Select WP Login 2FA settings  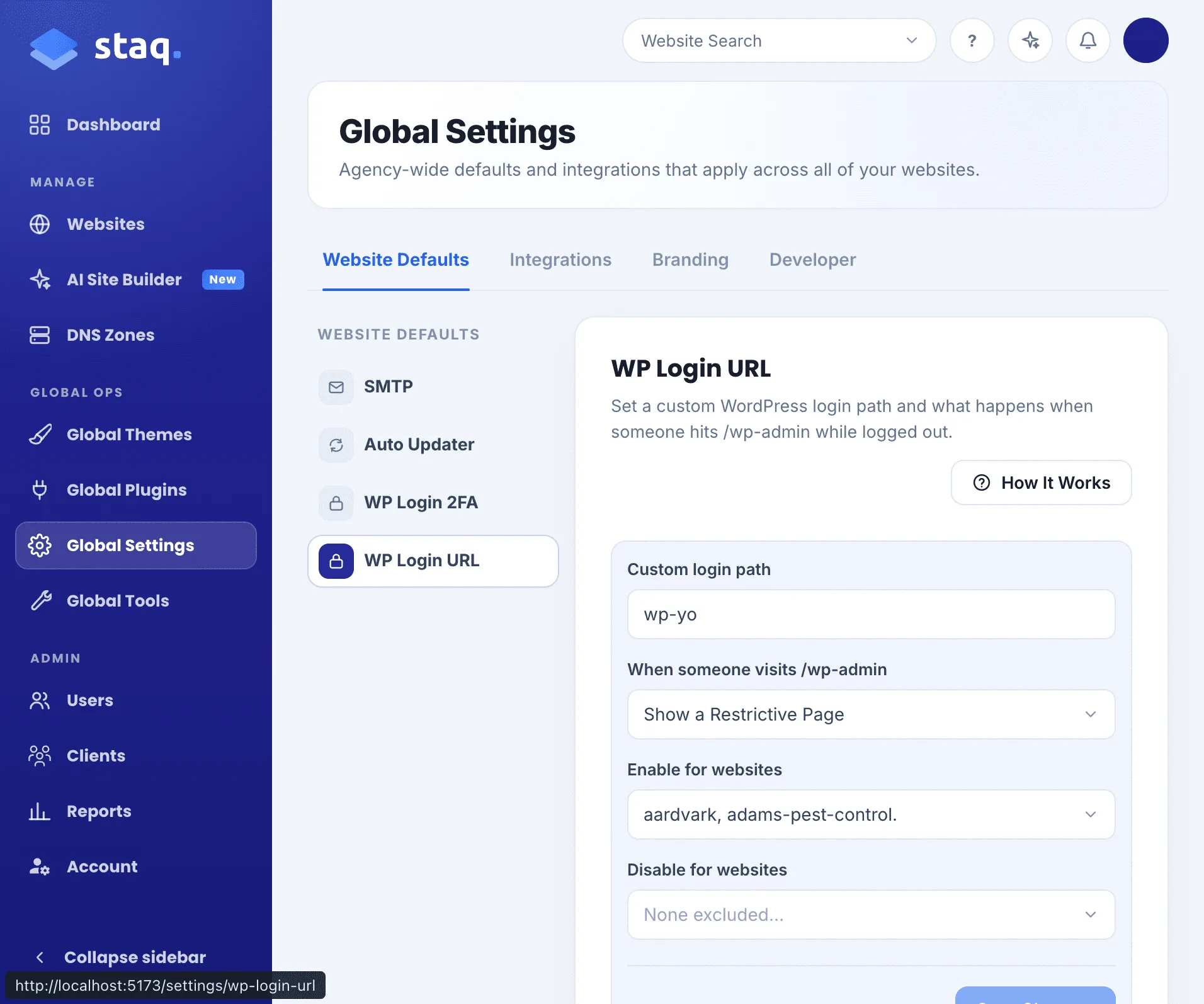pos(433,503)
